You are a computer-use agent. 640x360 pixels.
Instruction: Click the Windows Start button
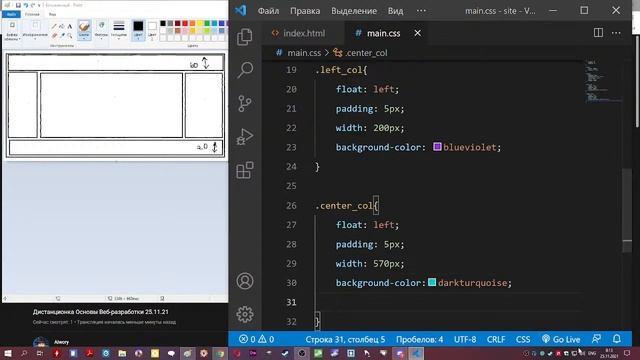point(7,353)
